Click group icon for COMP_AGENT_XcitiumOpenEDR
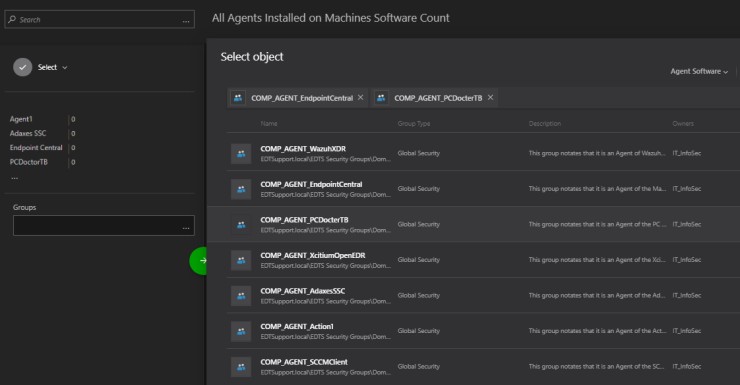Screen dimensions: 740x385 241,260
